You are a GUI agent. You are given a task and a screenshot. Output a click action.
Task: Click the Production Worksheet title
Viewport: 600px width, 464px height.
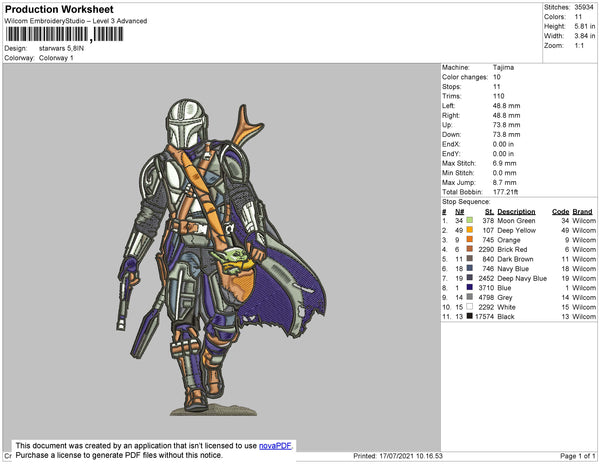tap(66, 9)
